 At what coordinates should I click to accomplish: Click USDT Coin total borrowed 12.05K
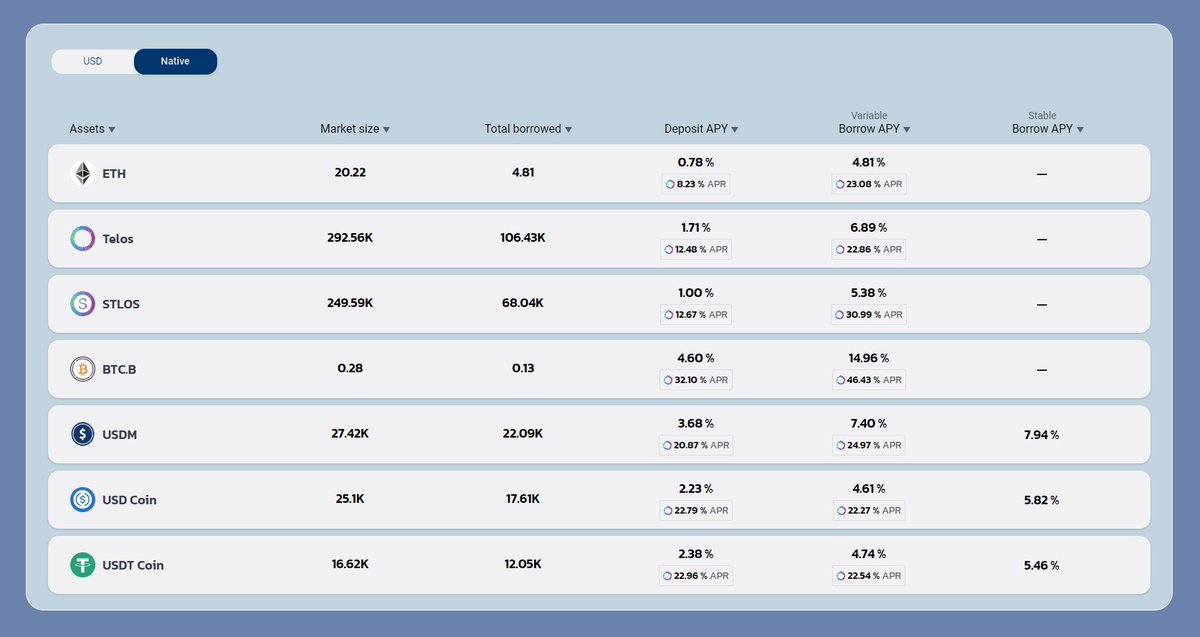[523, 564]
